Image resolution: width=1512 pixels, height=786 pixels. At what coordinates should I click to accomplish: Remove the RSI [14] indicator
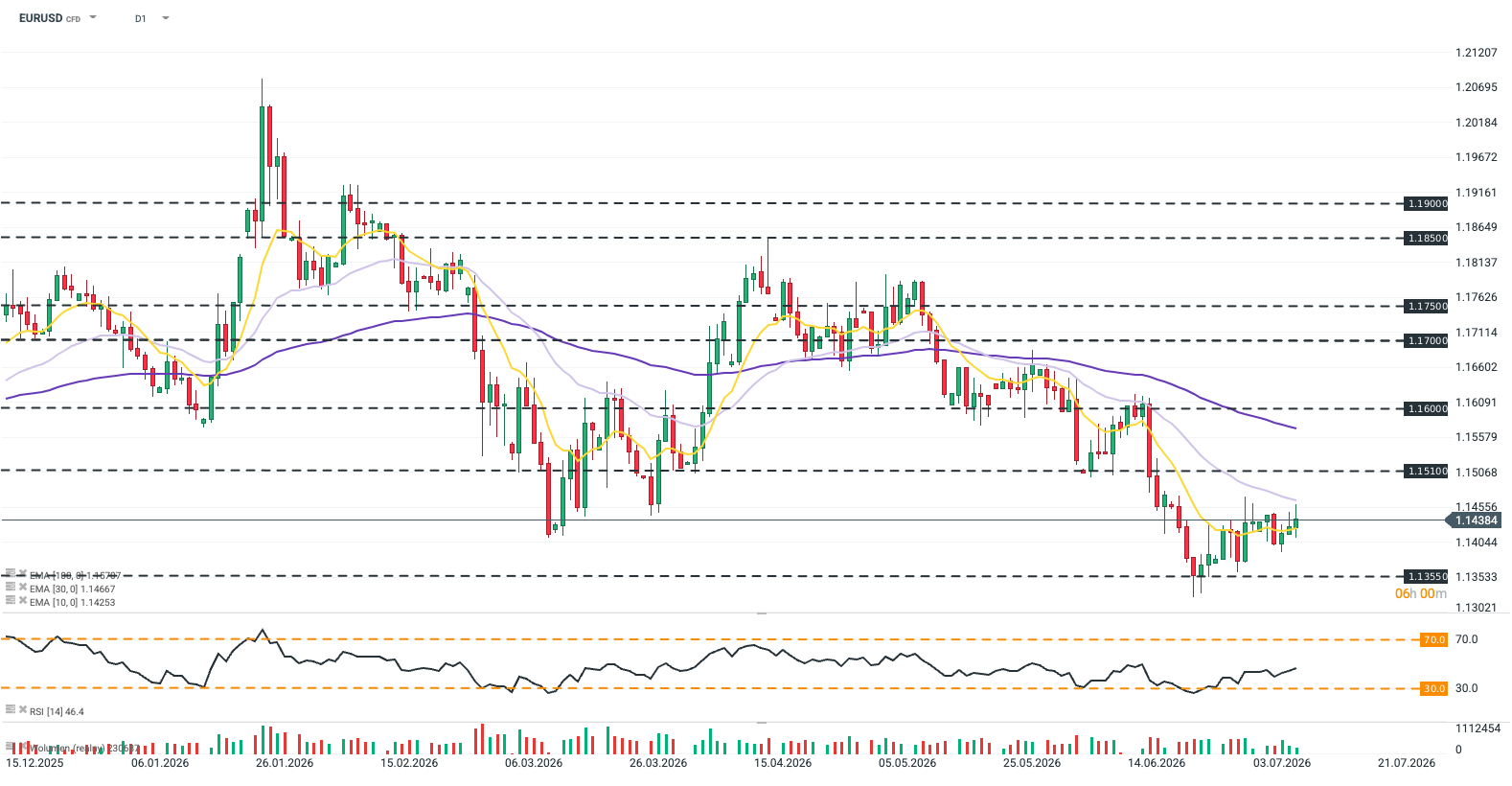pyautogui.click(x=23, y=709)
